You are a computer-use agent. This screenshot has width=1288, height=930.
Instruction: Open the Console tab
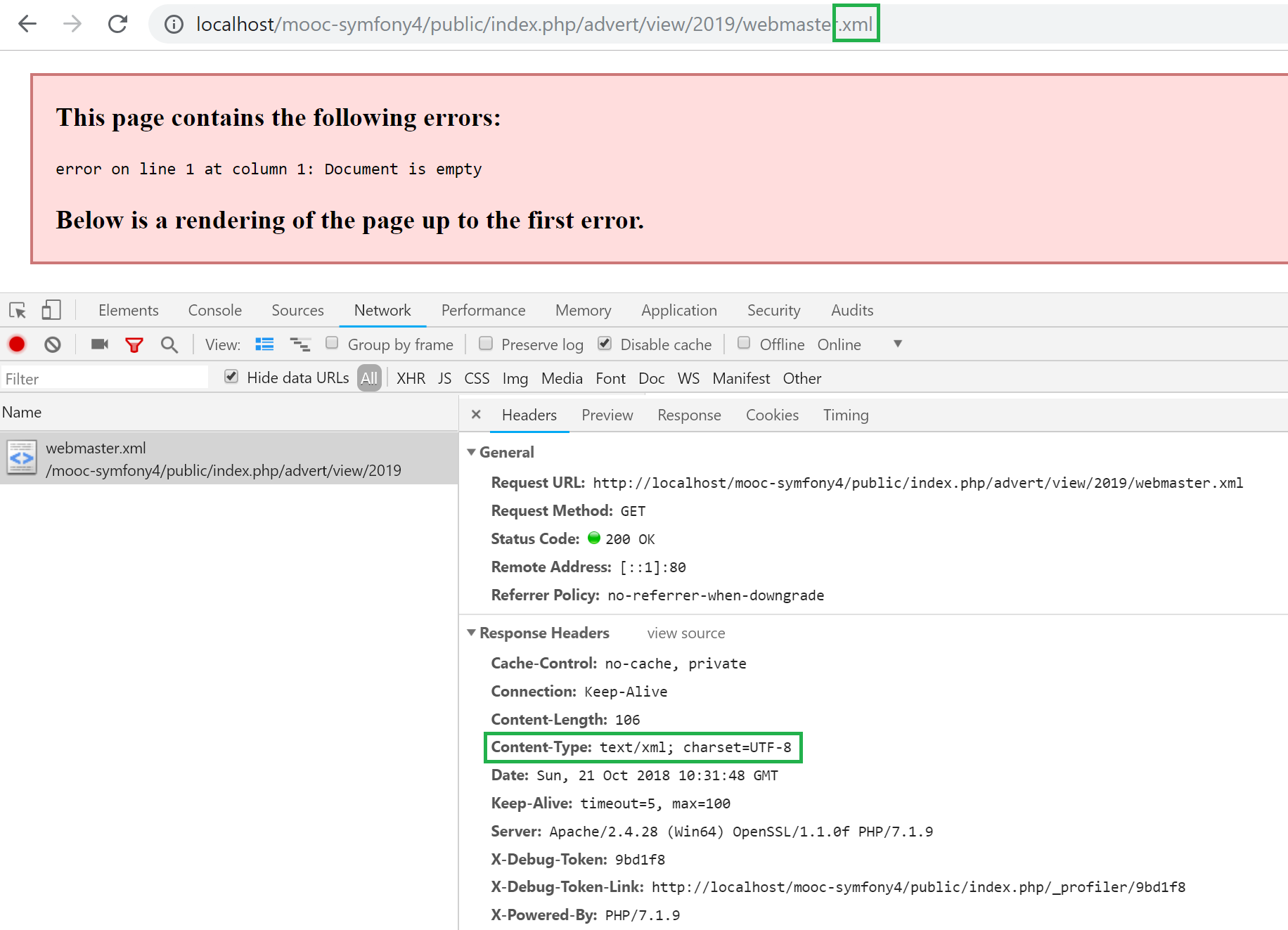[215, 310]
